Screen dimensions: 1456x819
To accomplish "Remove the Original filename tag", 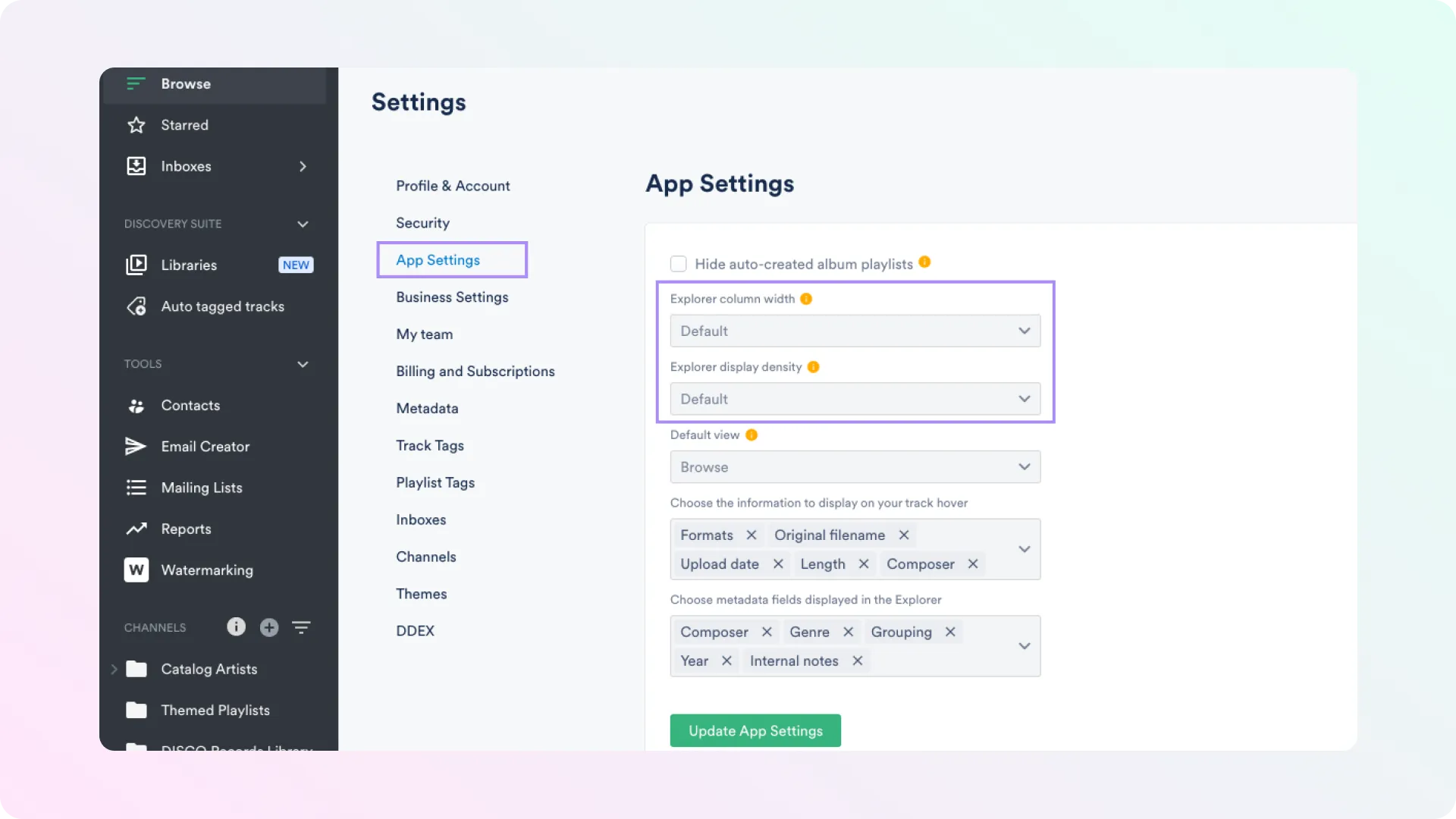I will coord(904,535).
